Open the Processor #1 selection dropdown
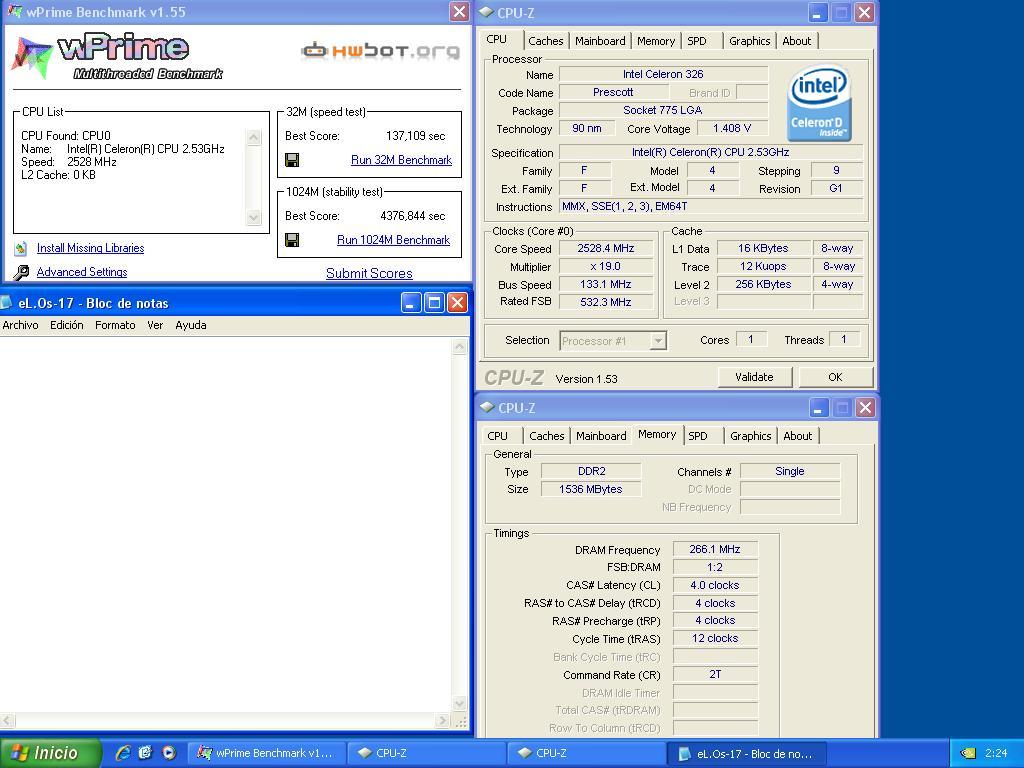This screenshot has width=1024, height=768. click(x=658, y=341)
